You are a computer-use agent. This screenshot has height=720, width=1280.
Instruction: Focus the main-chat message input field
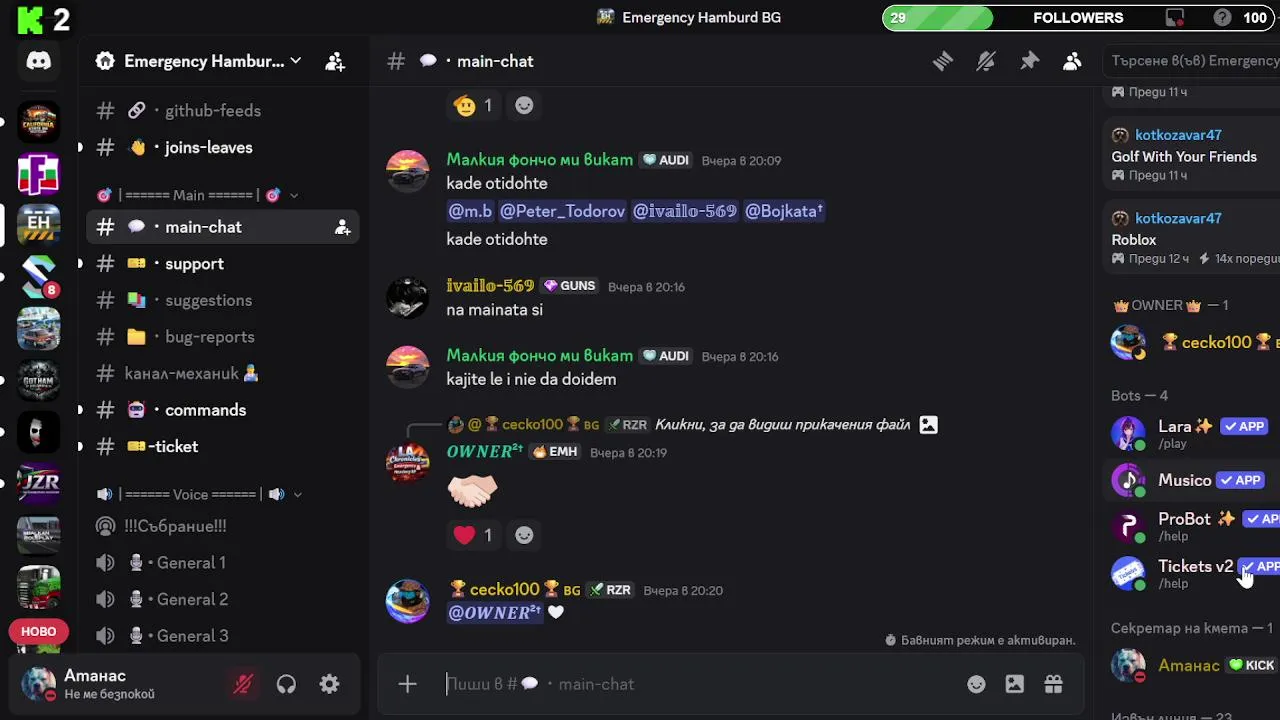700,684
